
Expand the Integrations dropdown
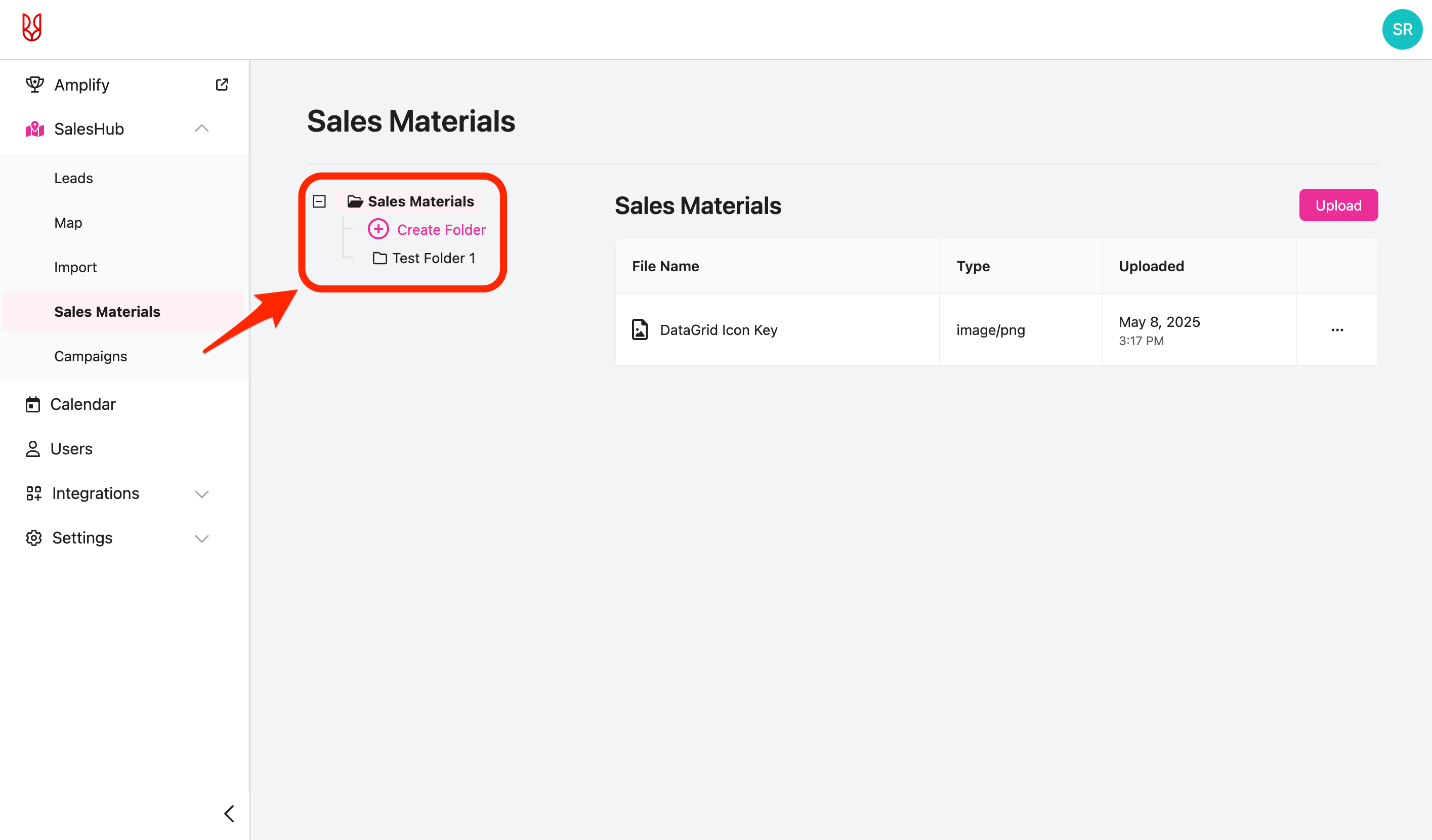(202, 493)
